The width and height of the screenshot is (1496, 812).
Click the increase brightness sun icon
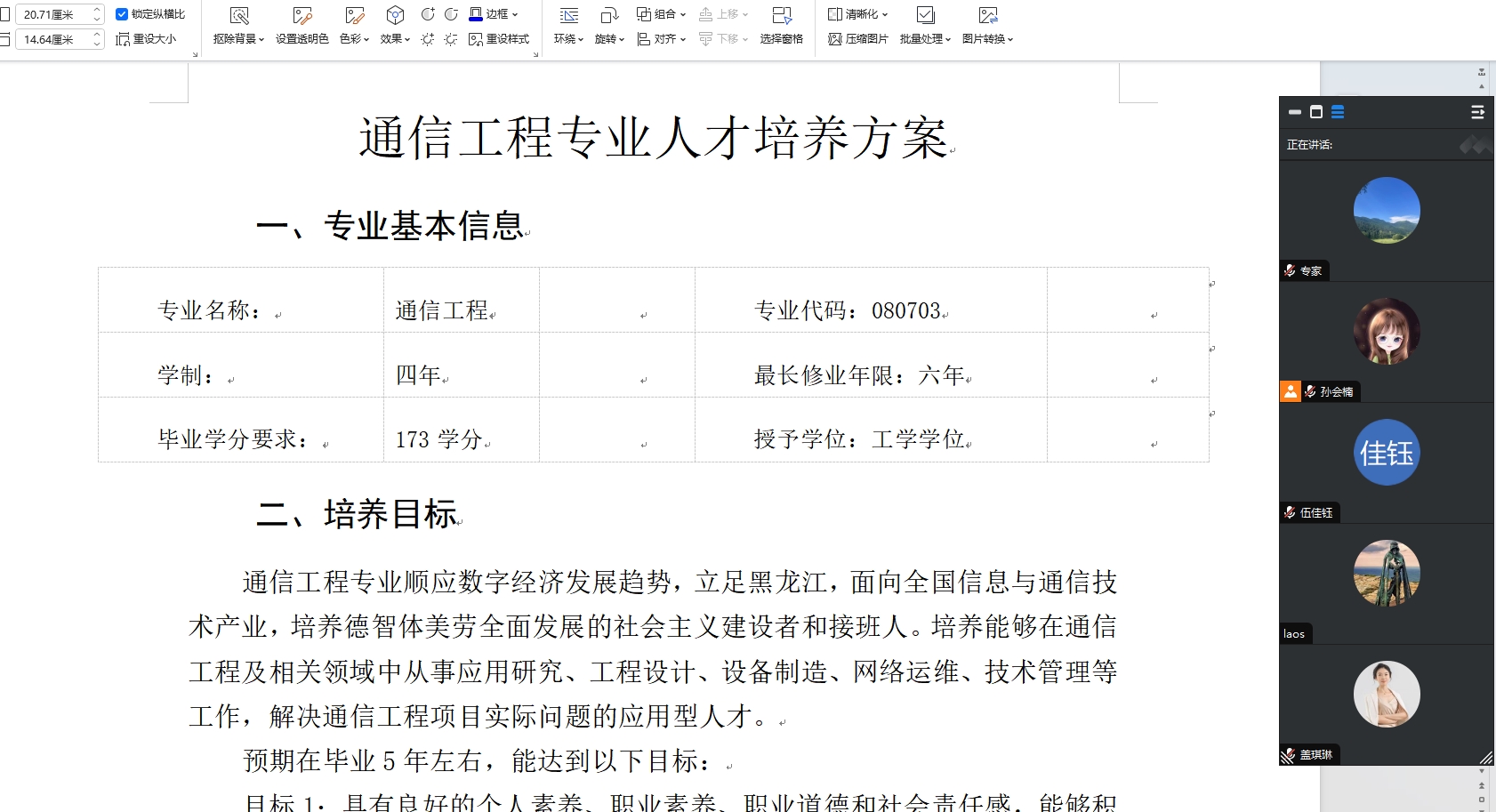point(428,39)
